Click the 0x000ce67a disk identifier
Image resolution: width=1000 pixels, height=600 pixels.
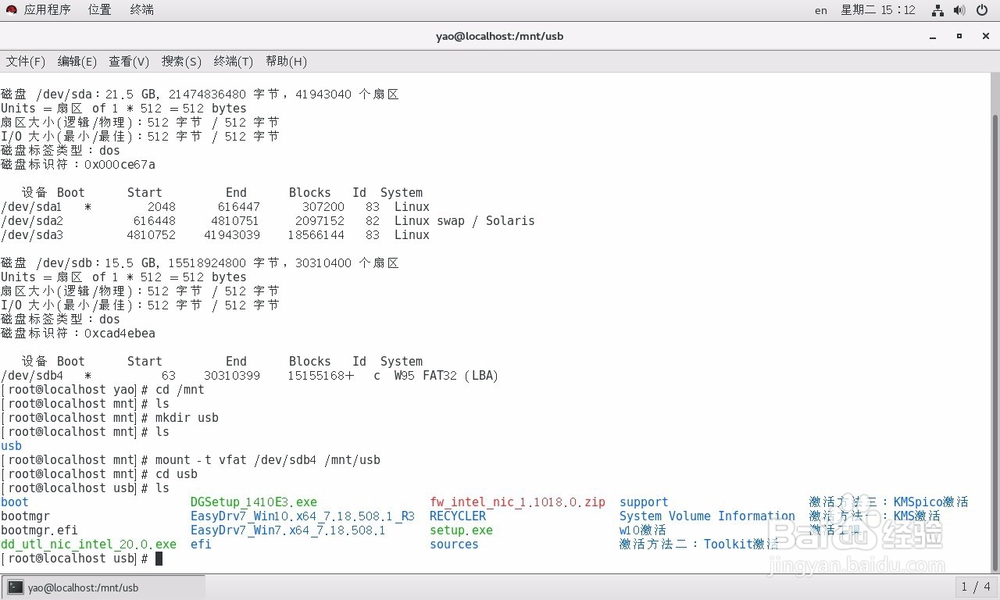pyautogui.click(x=119, y=165)
